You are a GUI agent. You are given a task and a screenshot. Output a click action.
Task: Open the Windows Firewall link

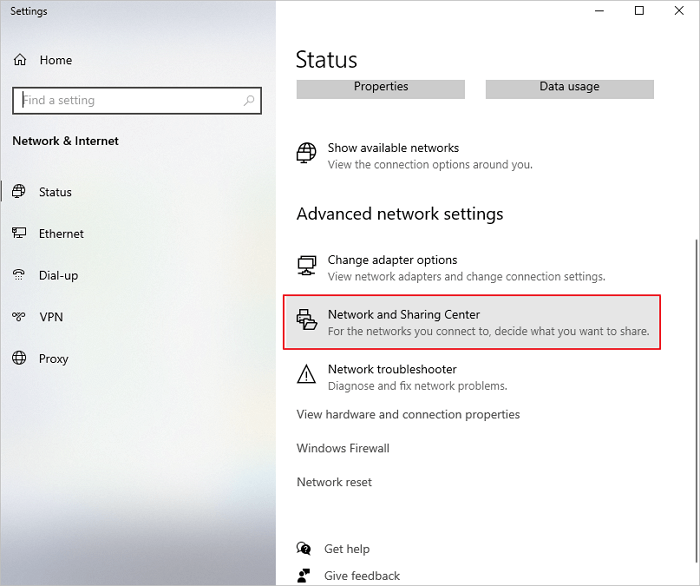click(343, 448)
